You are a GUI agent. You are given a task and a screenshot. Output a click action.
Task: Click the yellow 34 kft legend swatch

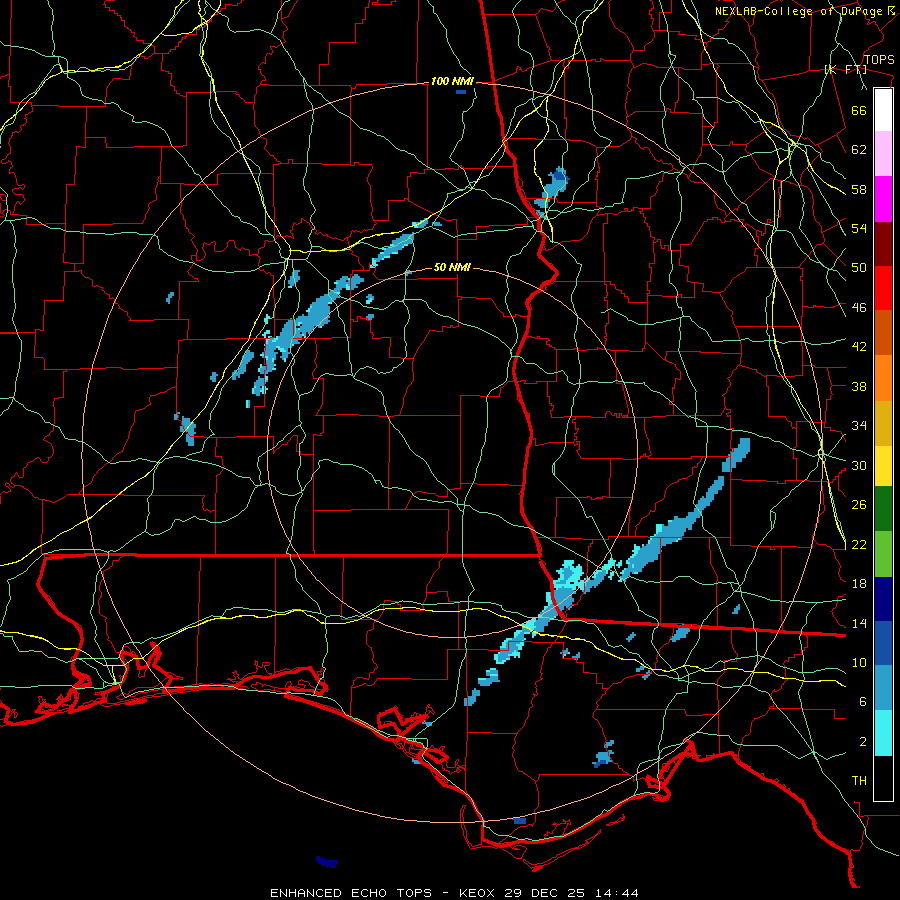(x=883, y=465)
